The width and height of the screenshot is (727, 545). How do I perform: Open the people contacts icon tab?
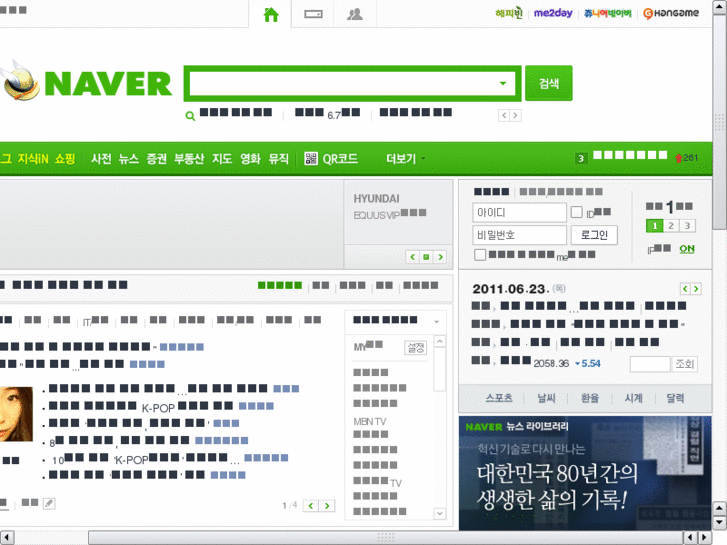point(355,14)
